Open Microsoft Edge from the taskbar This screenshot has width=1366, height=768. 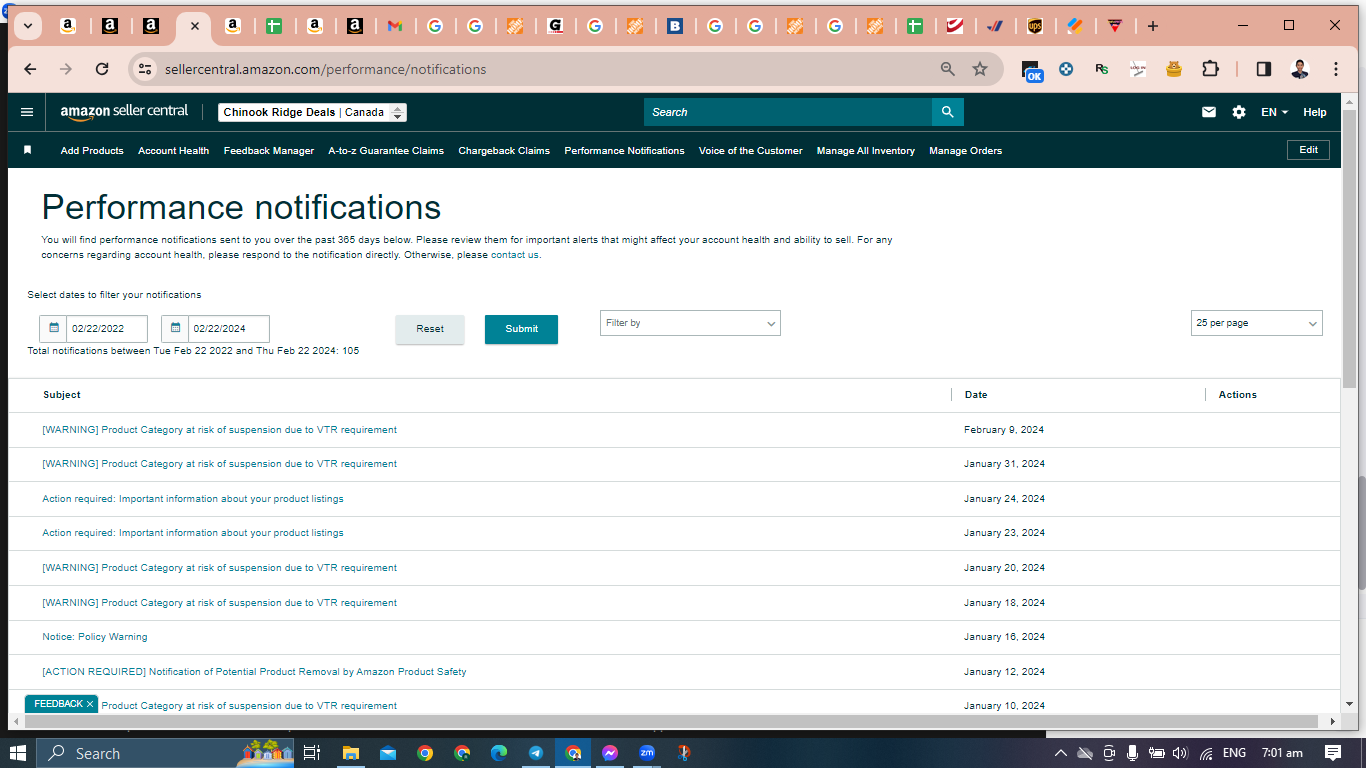(x=499, y=753)
